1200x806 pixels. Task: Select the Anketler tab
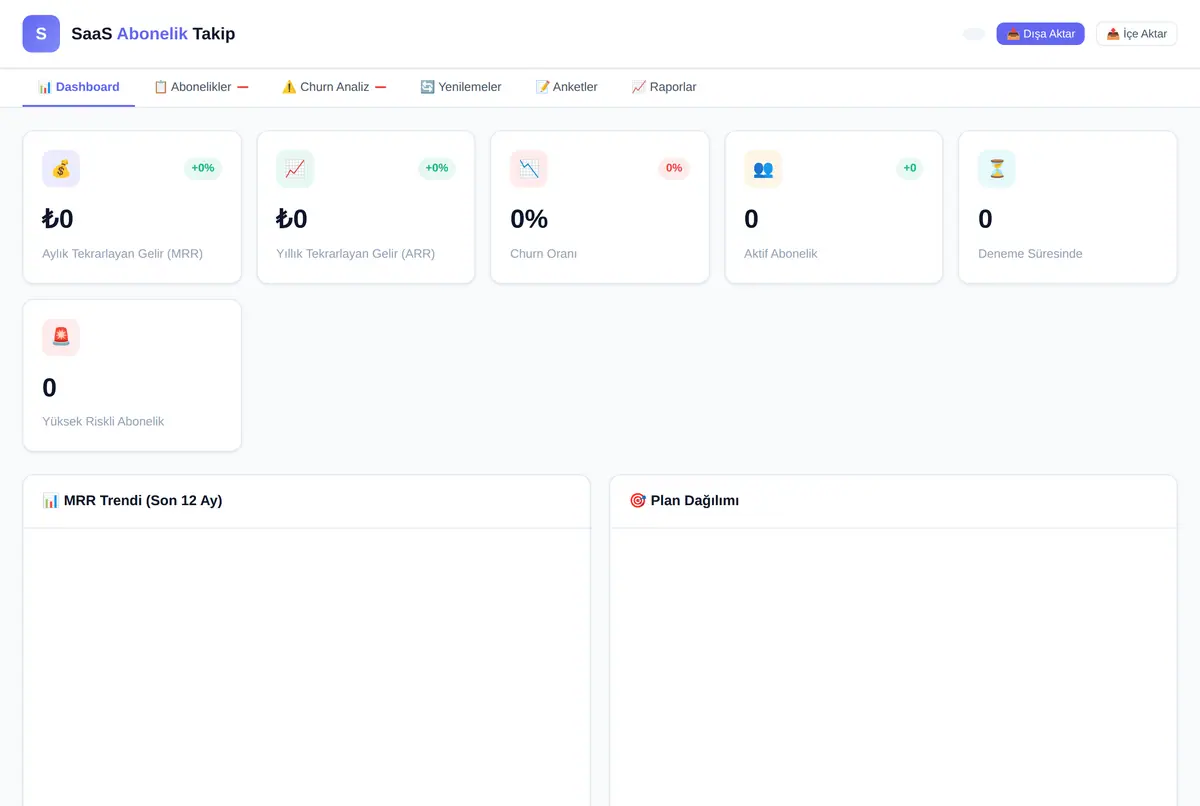[x=567, y=87]
